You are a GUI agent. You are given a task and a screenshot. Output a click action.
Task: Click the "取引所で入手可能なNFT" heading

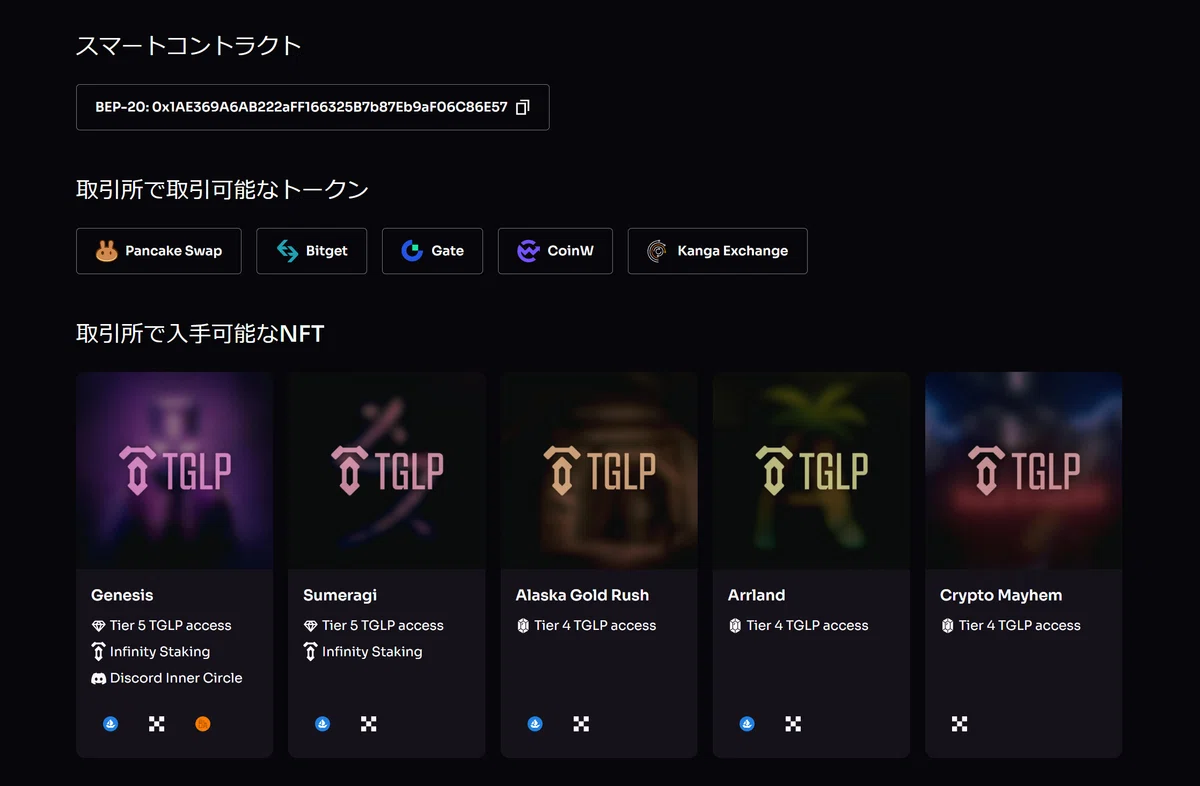tap(200, 333)
